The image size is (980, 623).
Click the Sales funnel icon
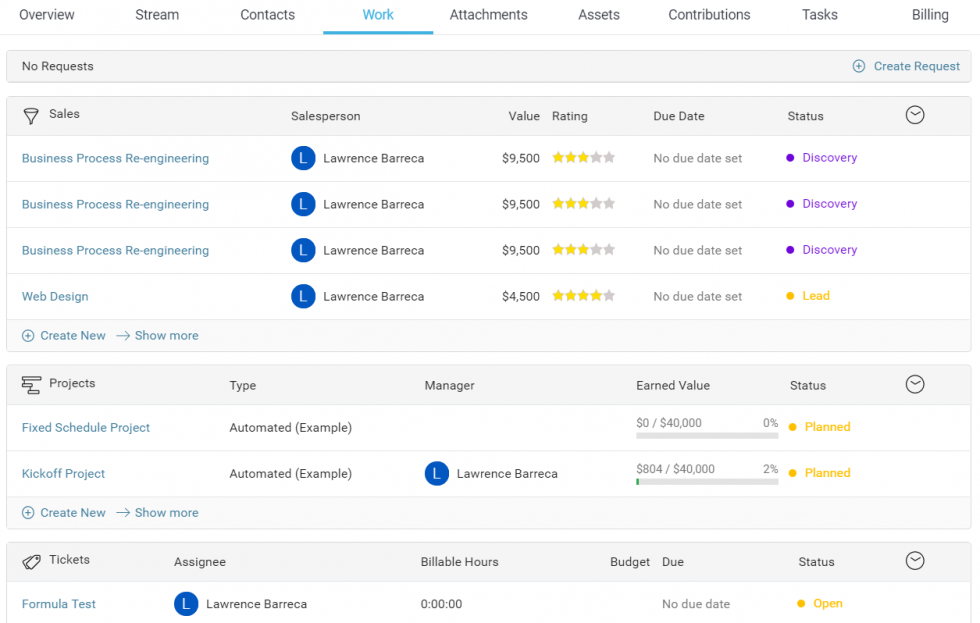click(x=31, y=115)
